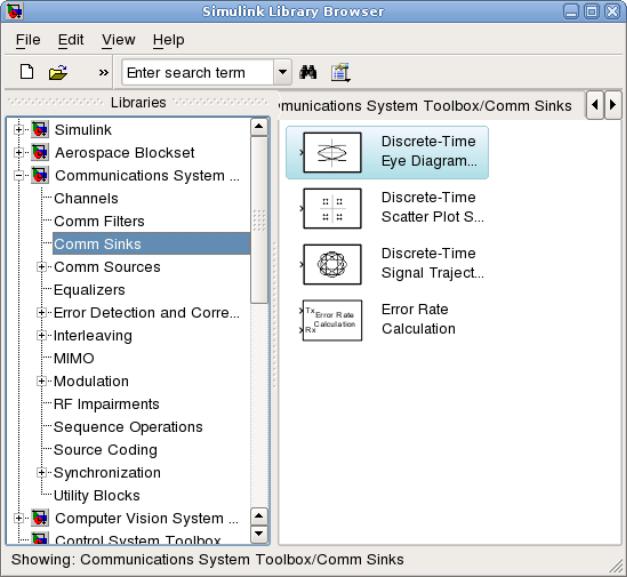Screen dimensions: 627x577
Task: Click in the Enter search term field
Action: point(198,72)
